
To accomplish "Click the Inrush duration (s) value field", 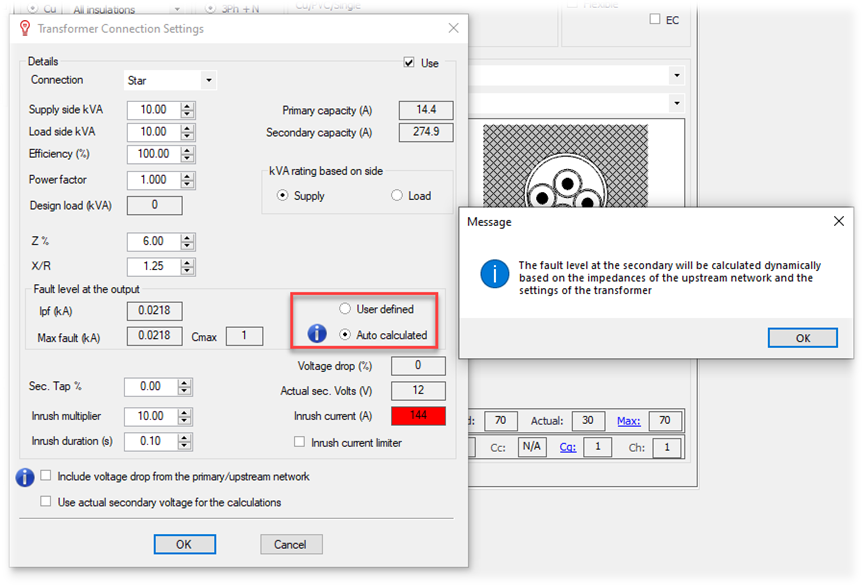I will [151, 441].
